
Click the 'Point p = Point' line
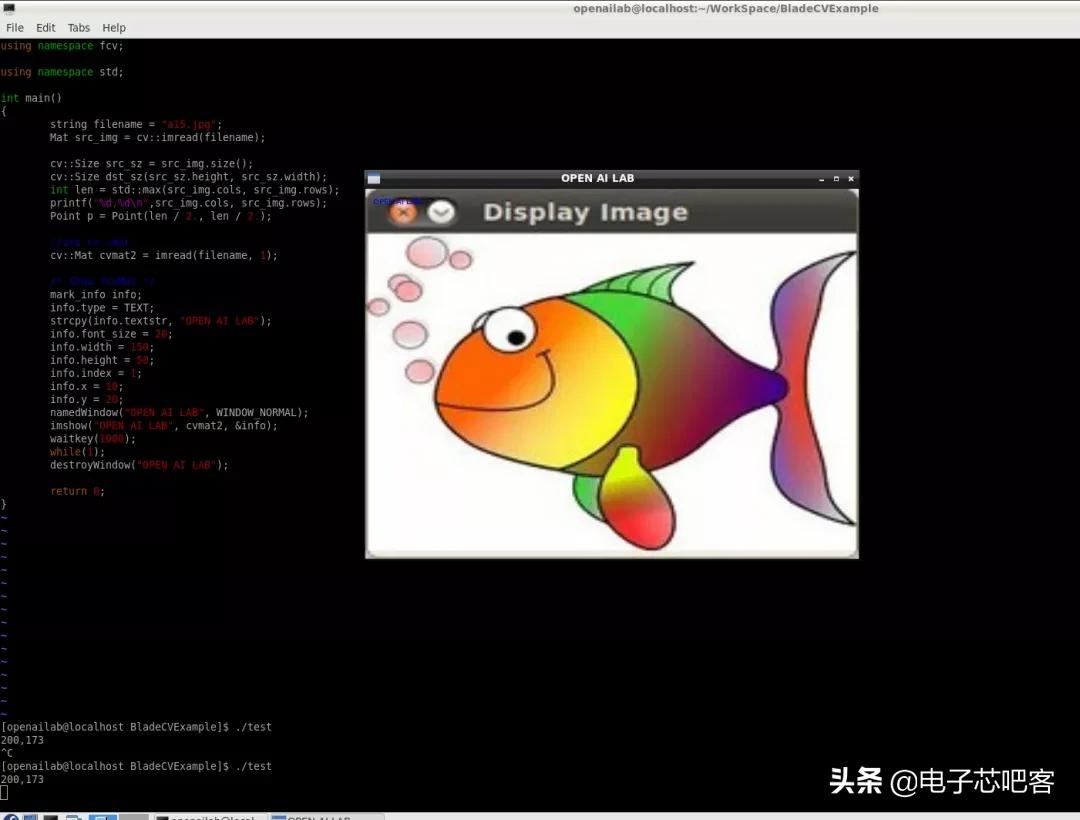tap(160, 216)
